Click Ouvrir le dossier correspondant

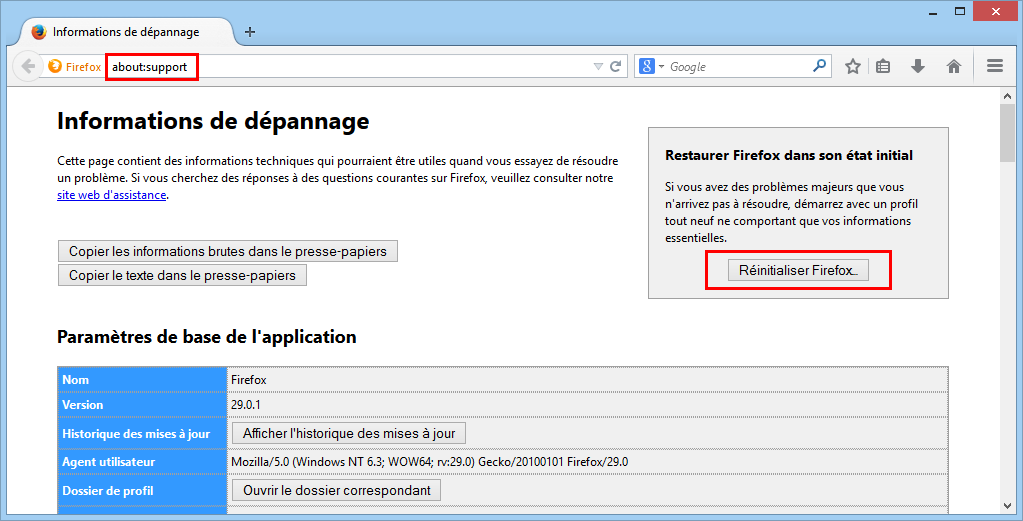click(337, 490)
